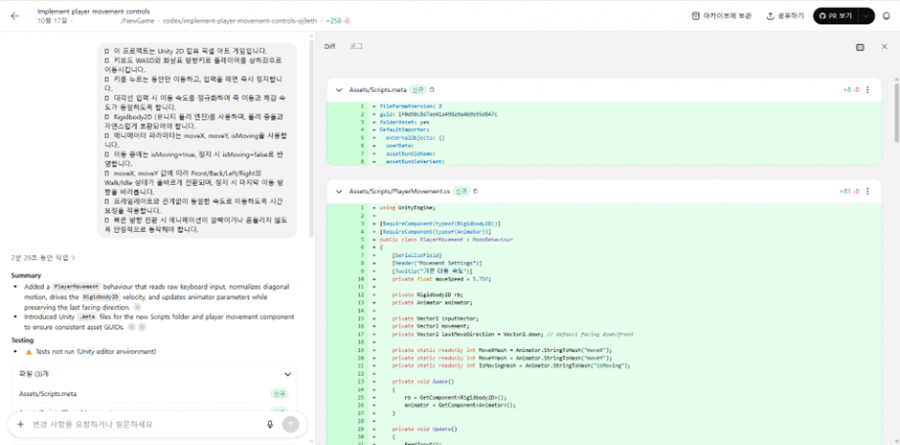Switch to the Diff tab
This screenshot has height=445, width=900.
click(x=330, y=47)
